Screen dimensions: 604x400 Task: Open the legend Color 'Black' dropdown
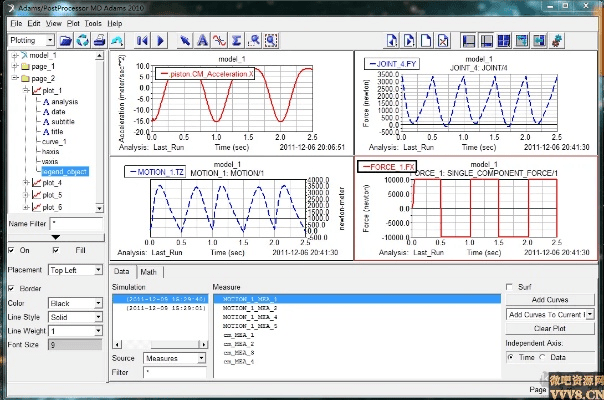click(75, 302)
